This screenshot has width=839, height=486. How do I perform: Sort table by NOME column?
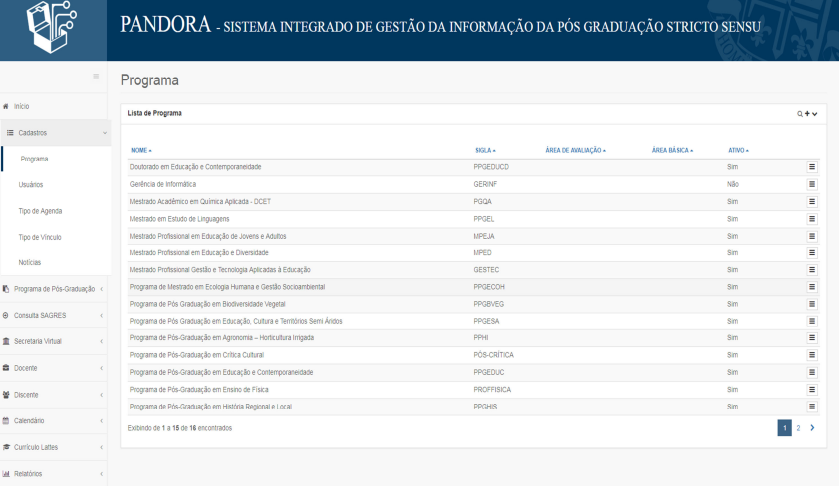tap(141, 150)
